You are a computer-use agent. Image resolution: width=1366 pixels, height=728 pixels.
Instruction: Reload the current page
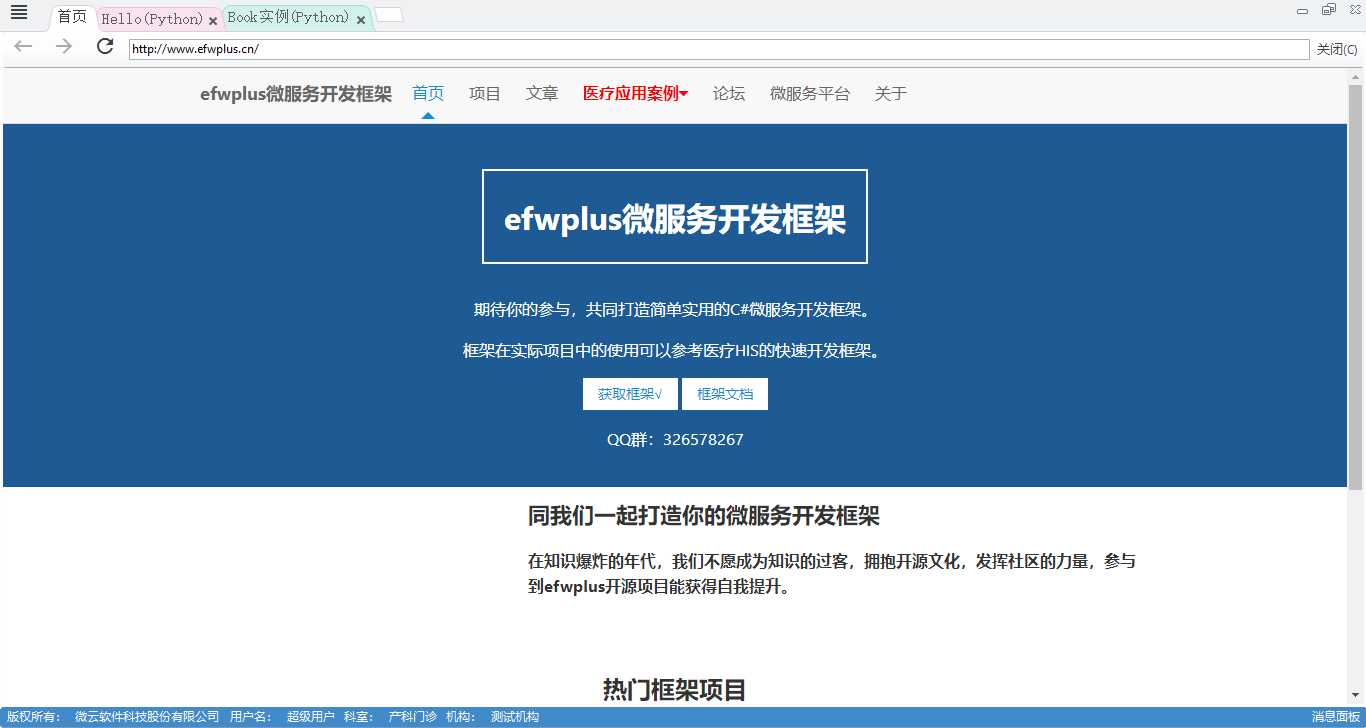click(103, 47)
